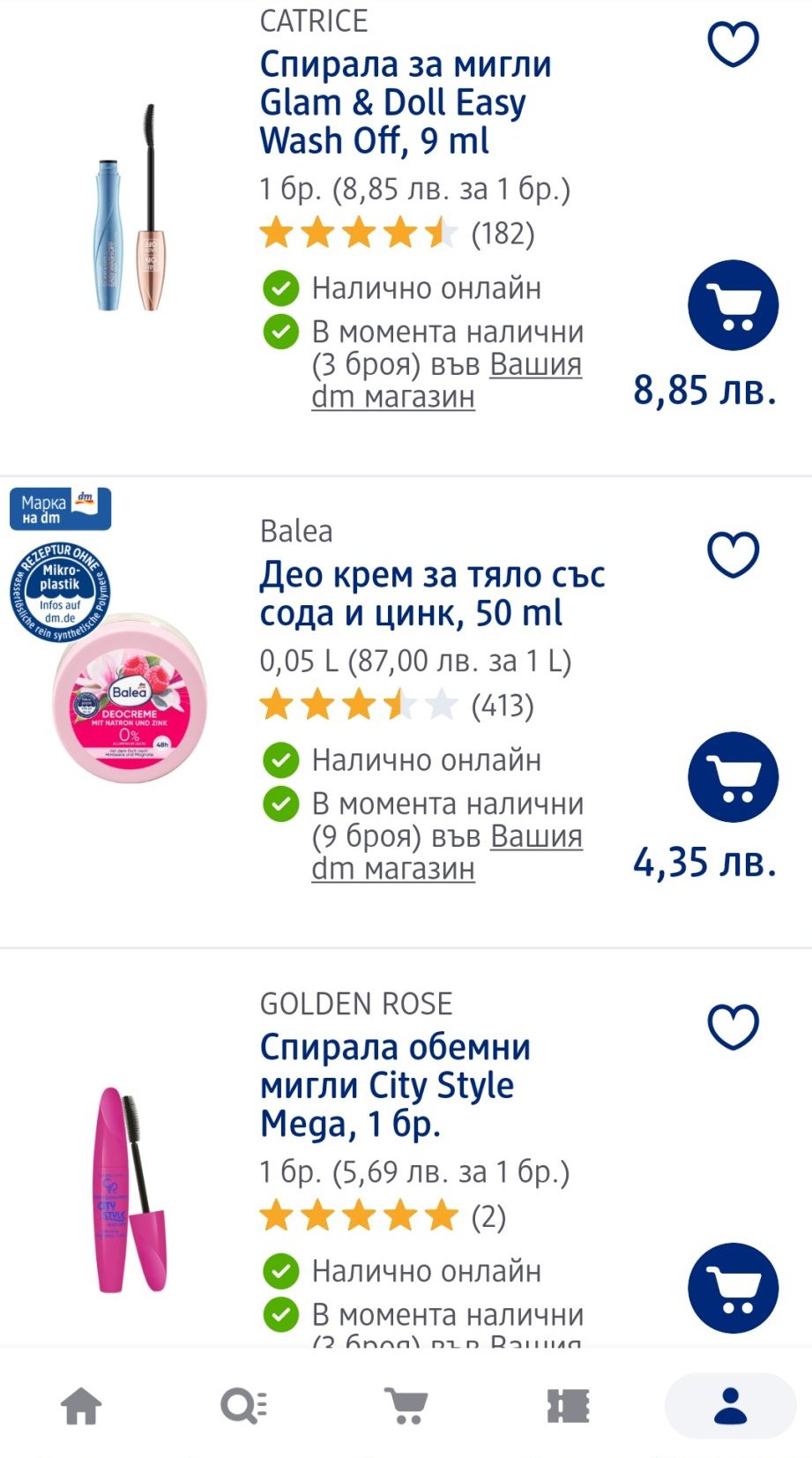Open Golden Rose Спирала обемни мигли title
812x1458 pixels.
[x=395, y=1085]
